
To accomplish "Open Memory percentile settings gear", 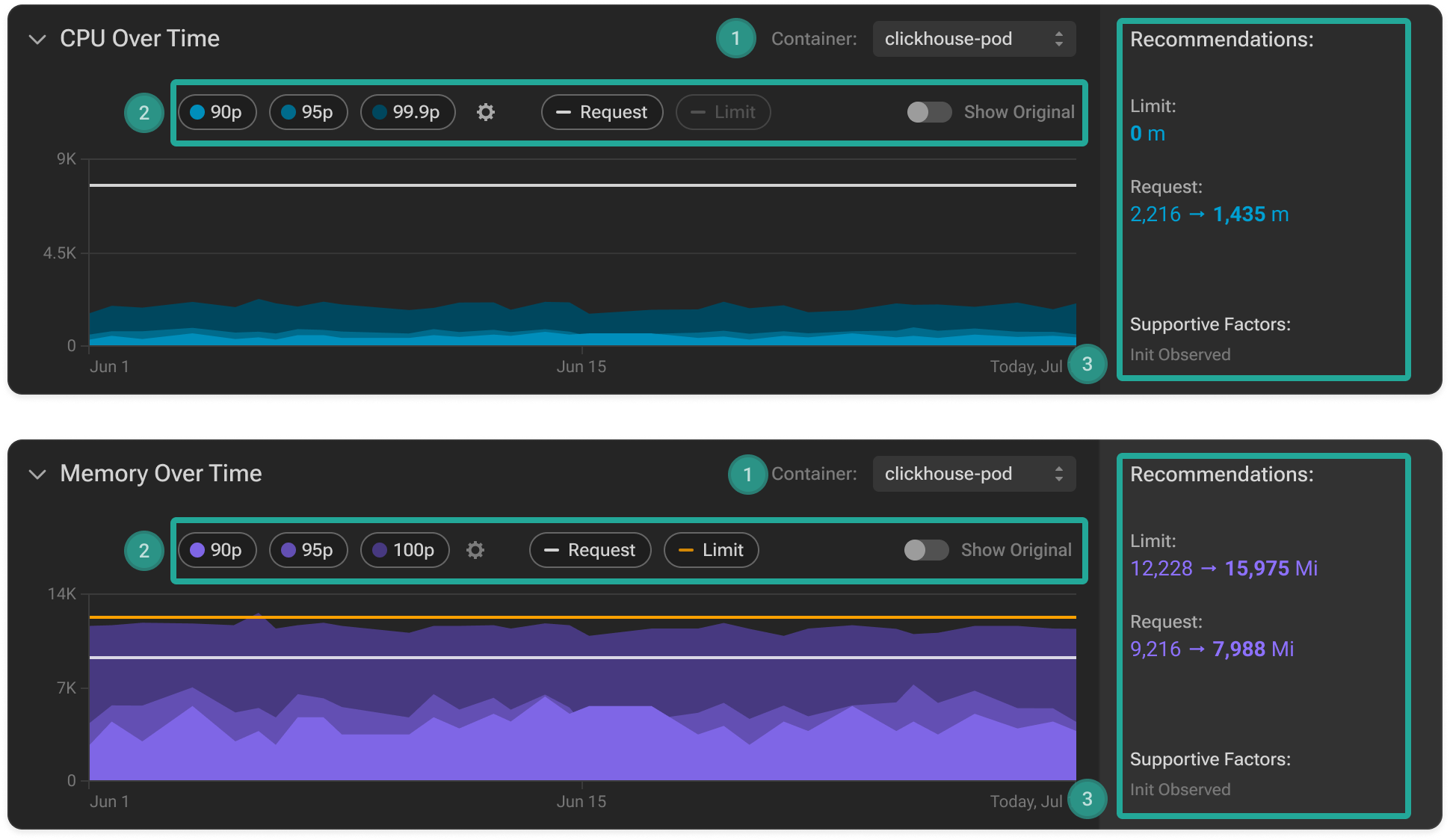I will click(475, 550).
